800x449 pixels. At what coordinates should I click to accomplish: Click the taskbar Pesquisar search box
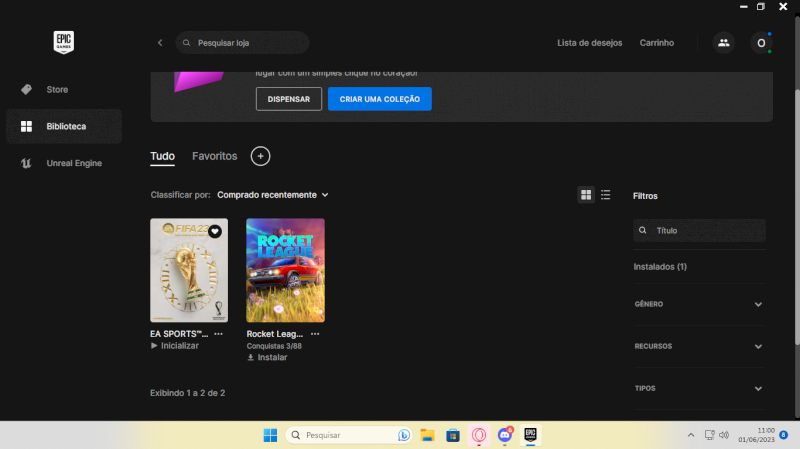coord(348,435)
